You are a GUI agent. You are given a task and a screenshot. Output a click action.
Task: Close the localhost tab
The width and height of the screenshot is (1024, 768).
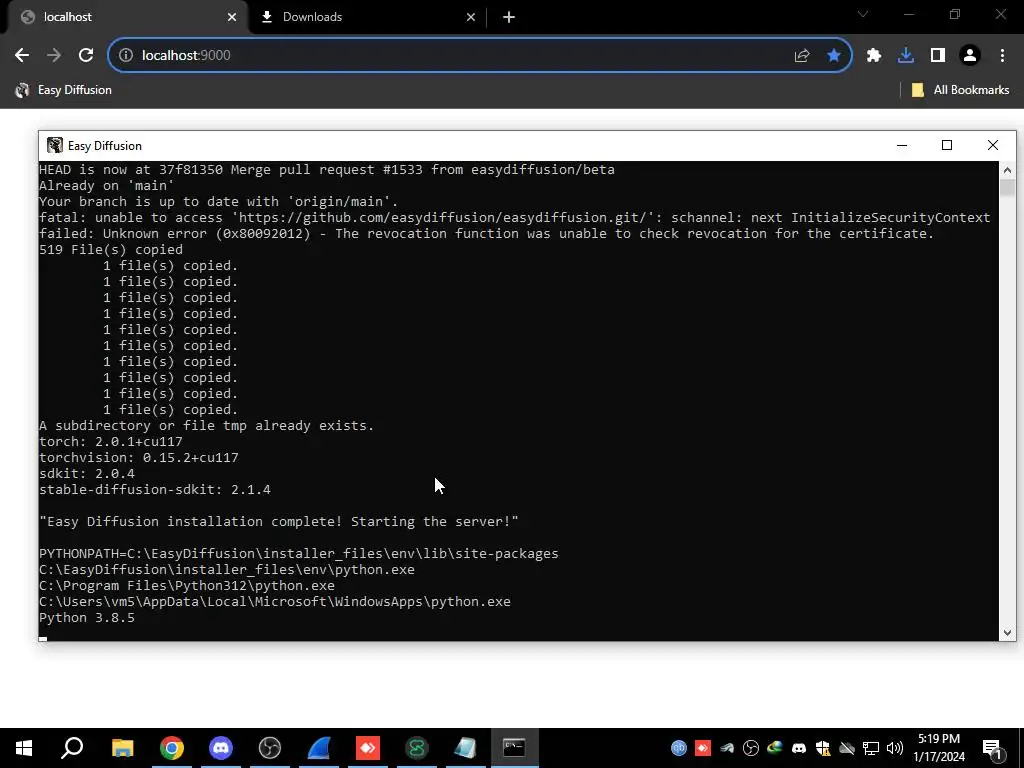click(x=232, y=17)
